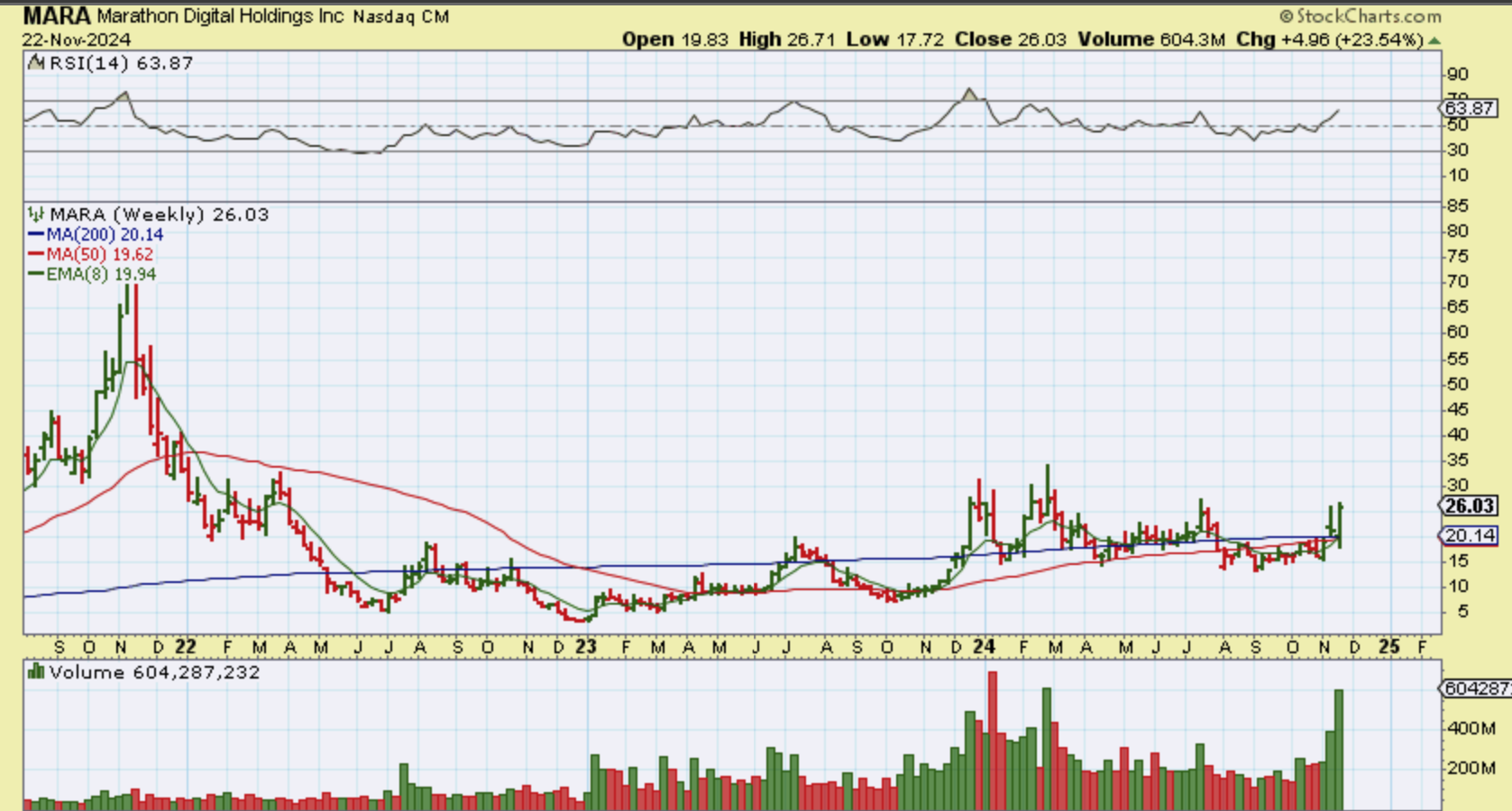Screen dimensions: 1512x811
Task: Select the 'RSI(14) 63.87' panel label
Action: point(121,63)
